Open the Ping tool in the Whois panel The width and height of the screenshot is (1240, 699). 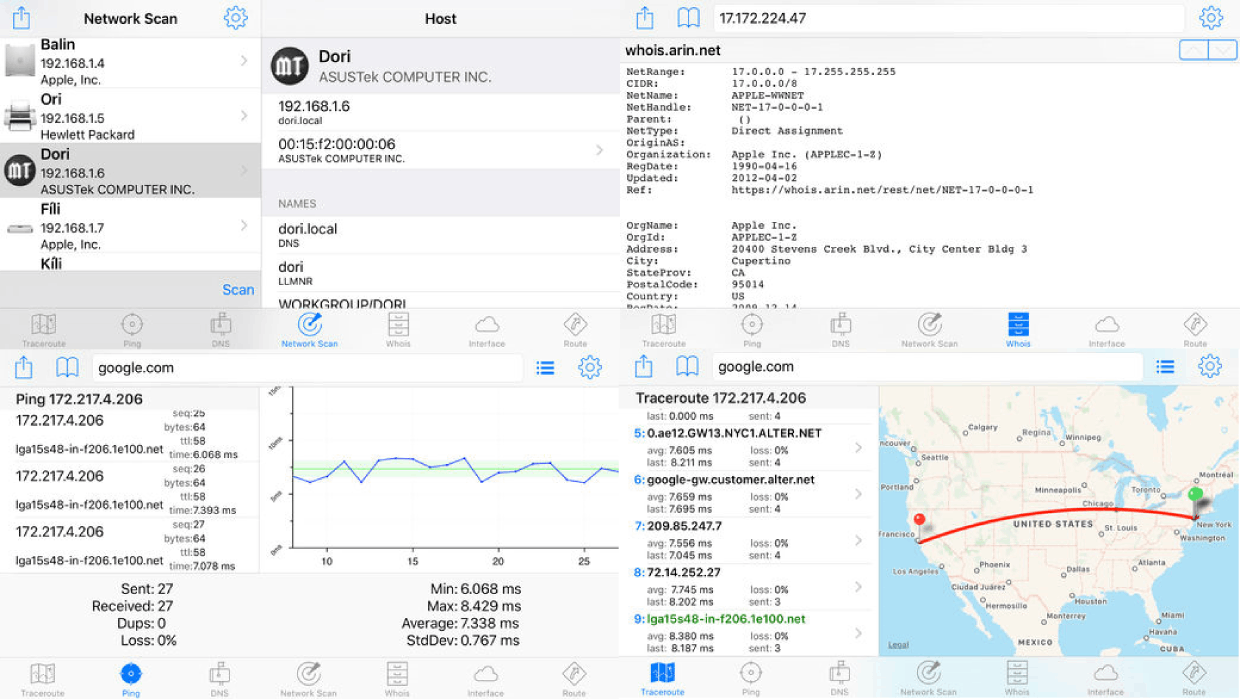point(752,328)
